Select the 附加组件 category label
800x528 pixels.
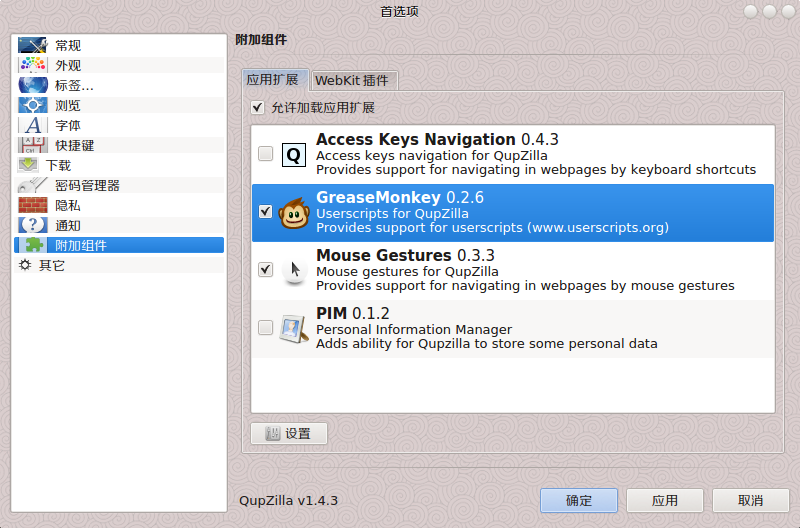click(x=81, y=245)
